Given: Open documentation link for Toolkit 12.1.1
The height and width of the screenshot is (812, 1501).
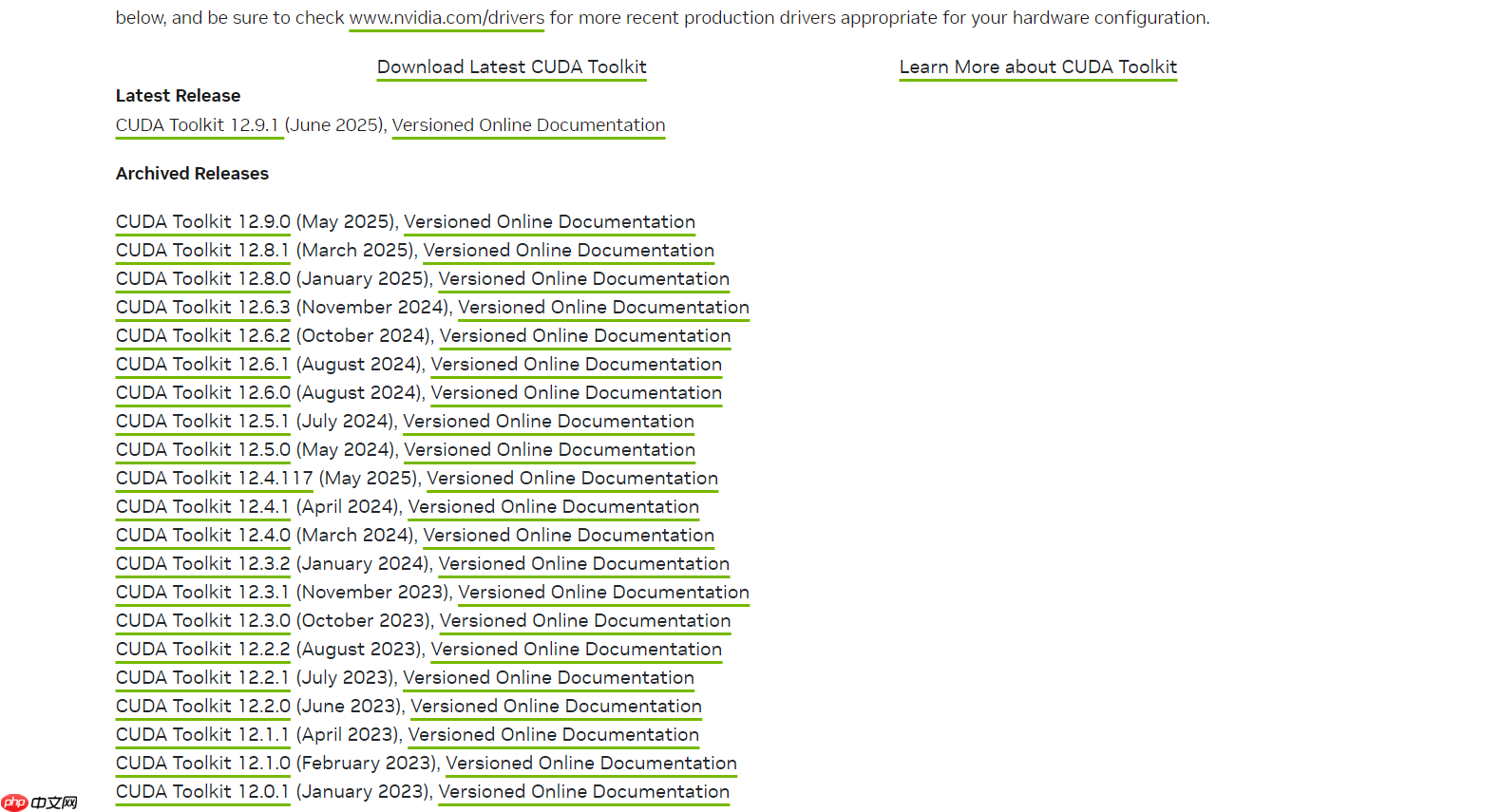Looking at the screenshot, I should [554, 735].
